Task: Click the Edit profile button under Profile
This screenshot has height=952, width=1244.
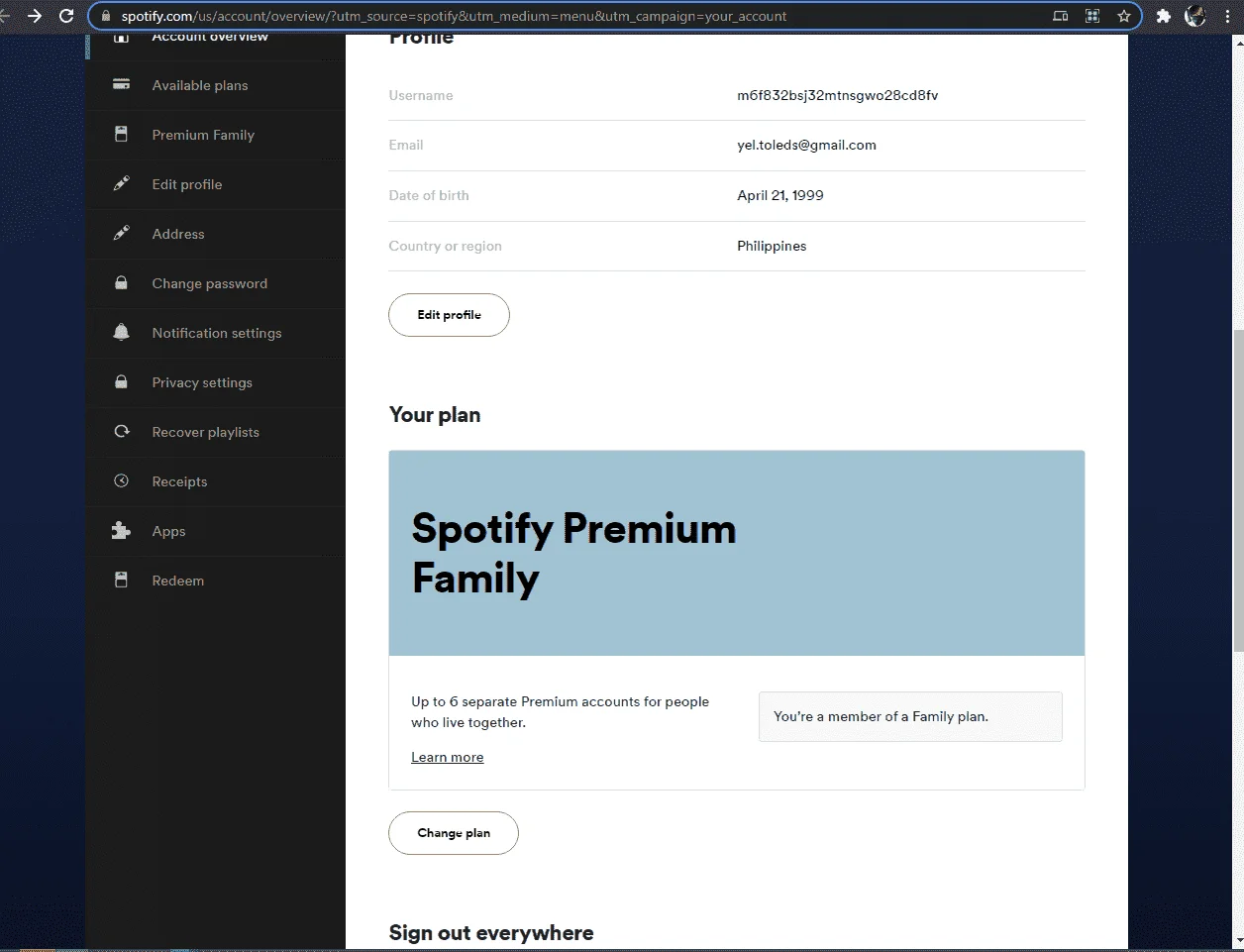Action: 449,315
